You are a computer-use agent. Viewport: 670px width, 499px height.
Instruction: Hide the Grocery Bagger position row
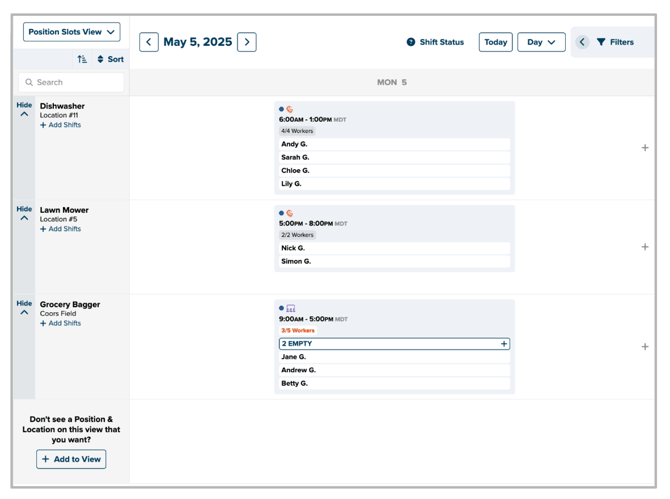pos(24,307)
